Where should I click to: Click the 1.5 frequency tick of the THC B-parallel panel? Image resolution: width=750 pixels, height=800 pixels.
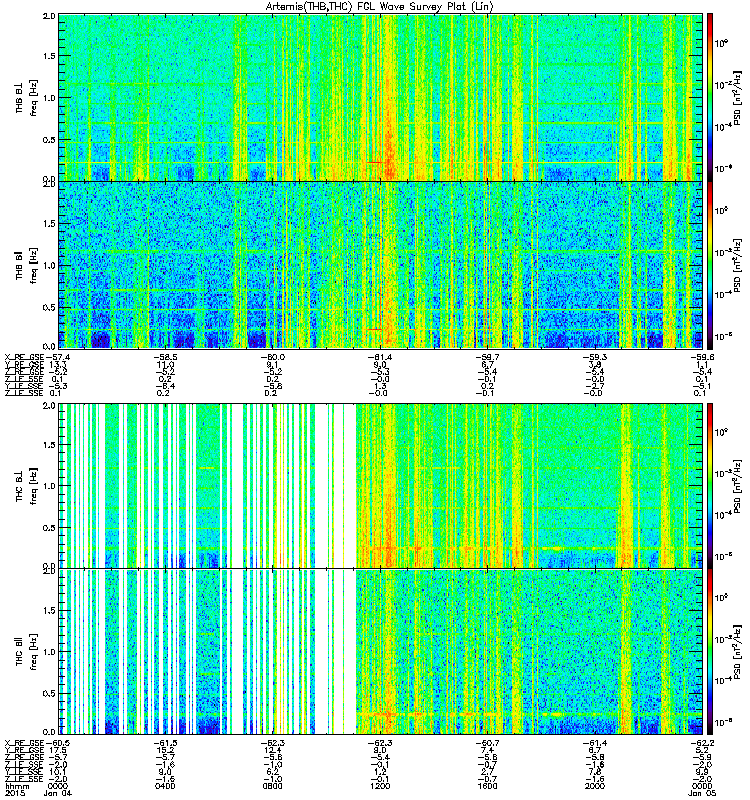point(49,610)
